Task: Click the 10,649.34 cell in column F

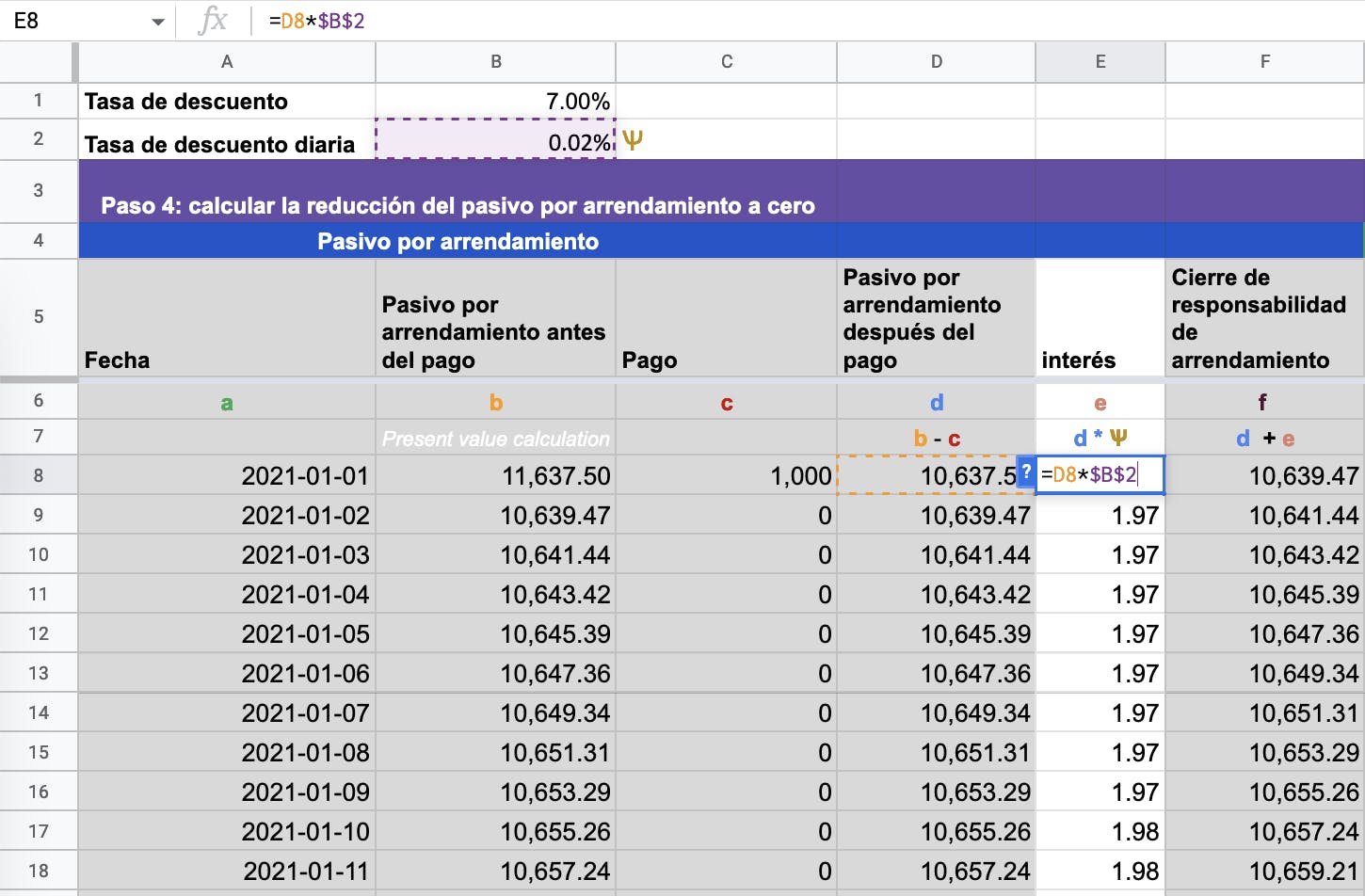Action: [x=1265, y=673]
